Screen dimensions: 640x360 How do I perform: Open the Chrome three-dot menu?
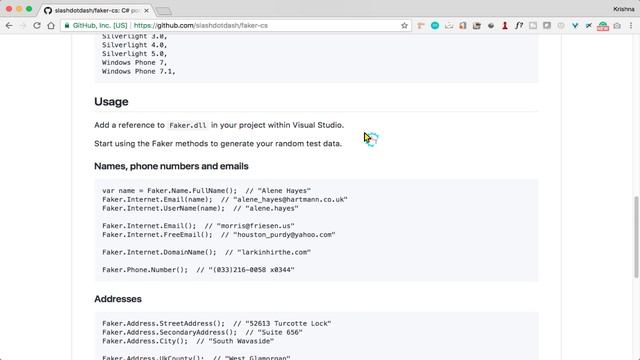[x=631, y=25]
